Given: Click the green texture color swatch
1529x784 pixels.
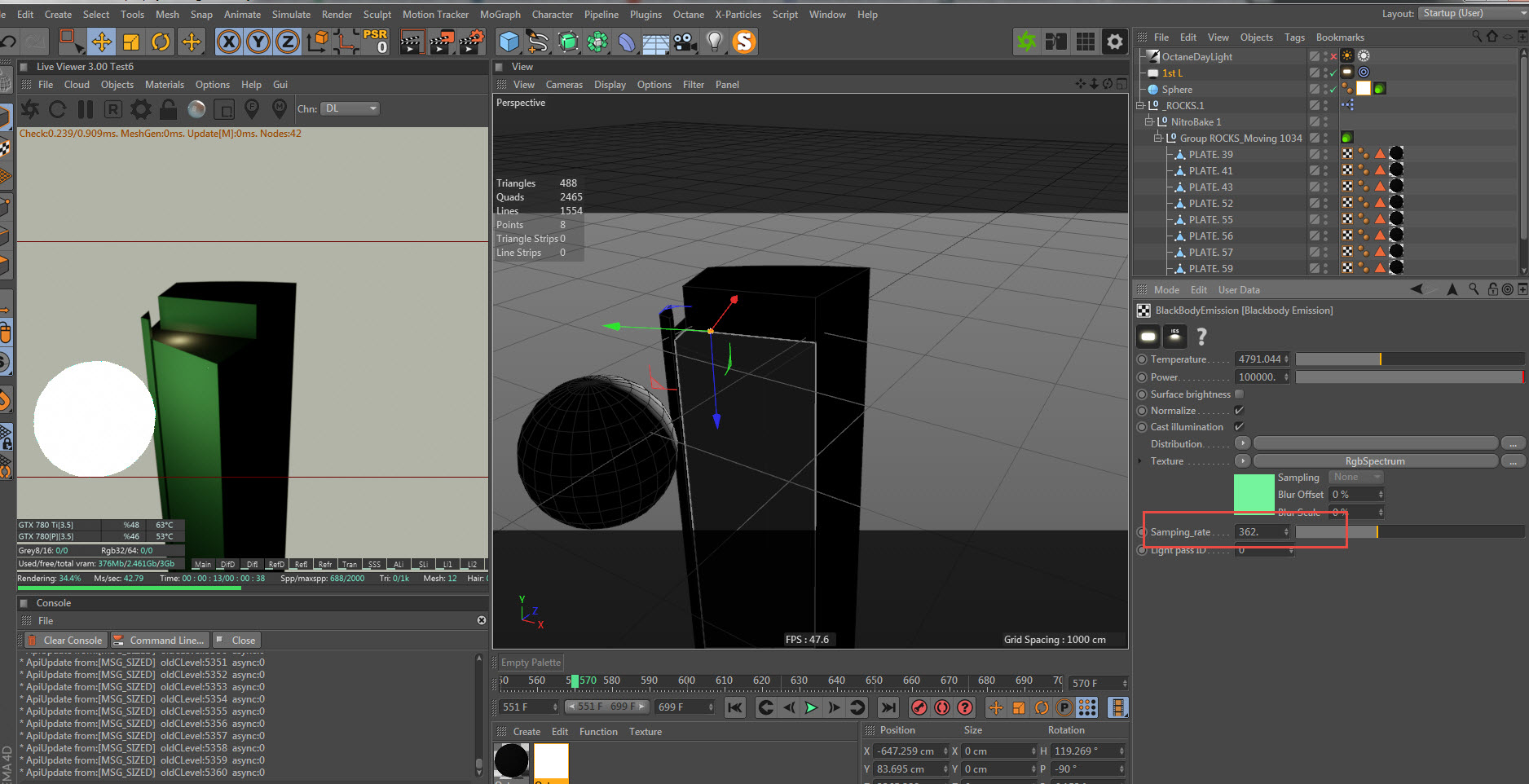Looking at the screenshot, I should (1254, 493).
